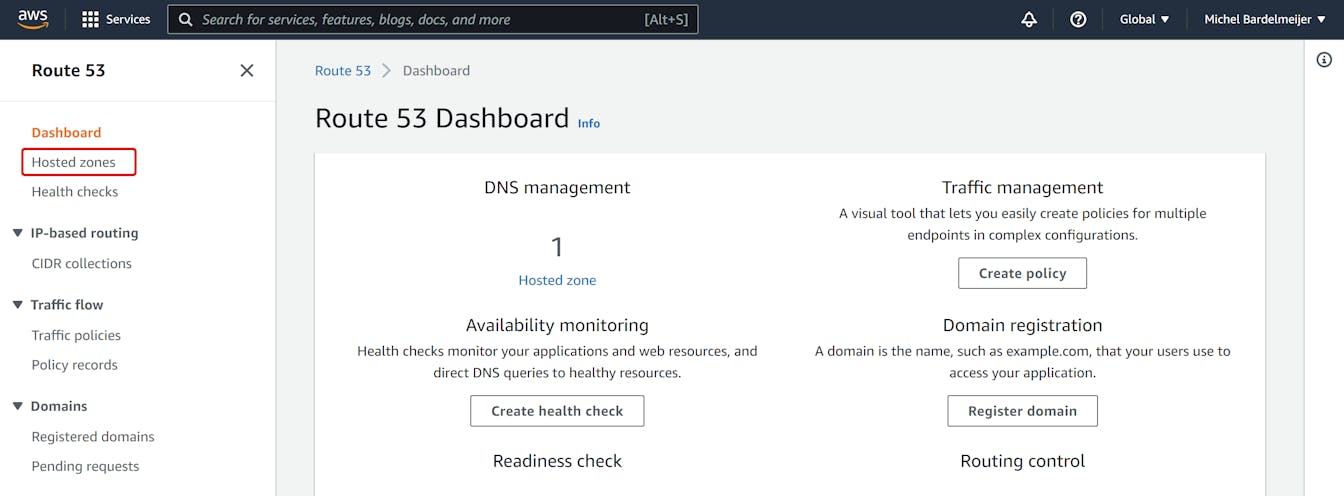1344x496 pixels.
Task: Open the Global region dropdown
Action: click(x=1144, y=19)
